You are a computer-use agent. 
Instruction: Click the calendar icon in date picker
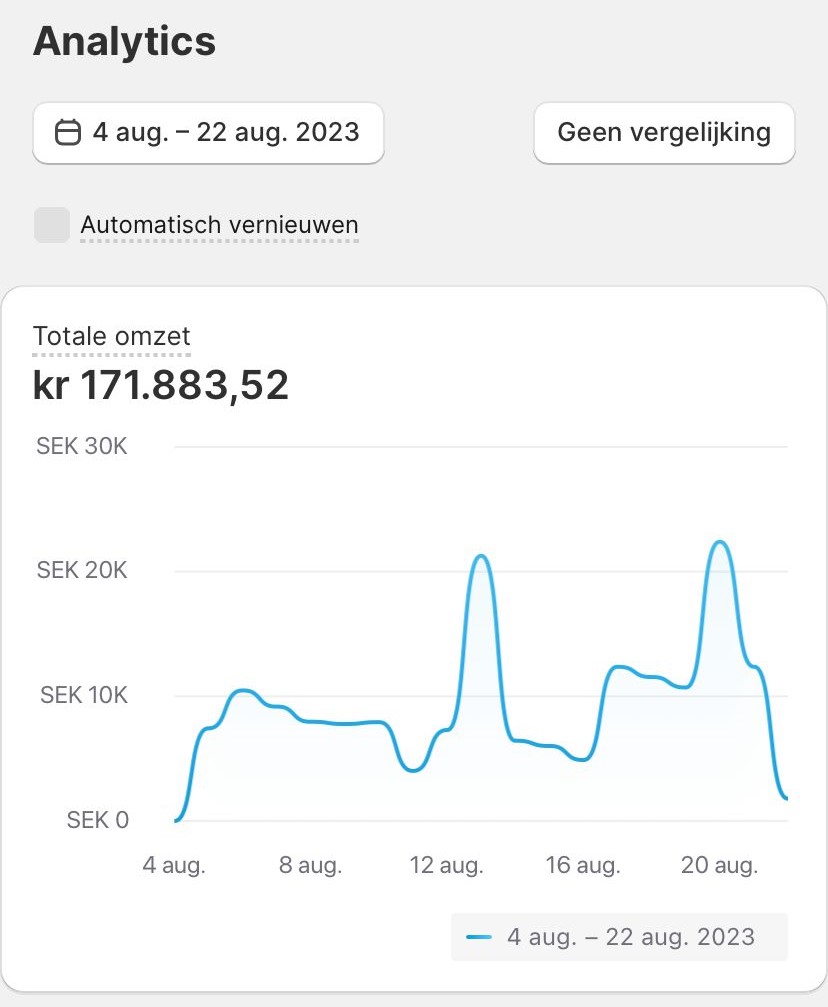67,132
